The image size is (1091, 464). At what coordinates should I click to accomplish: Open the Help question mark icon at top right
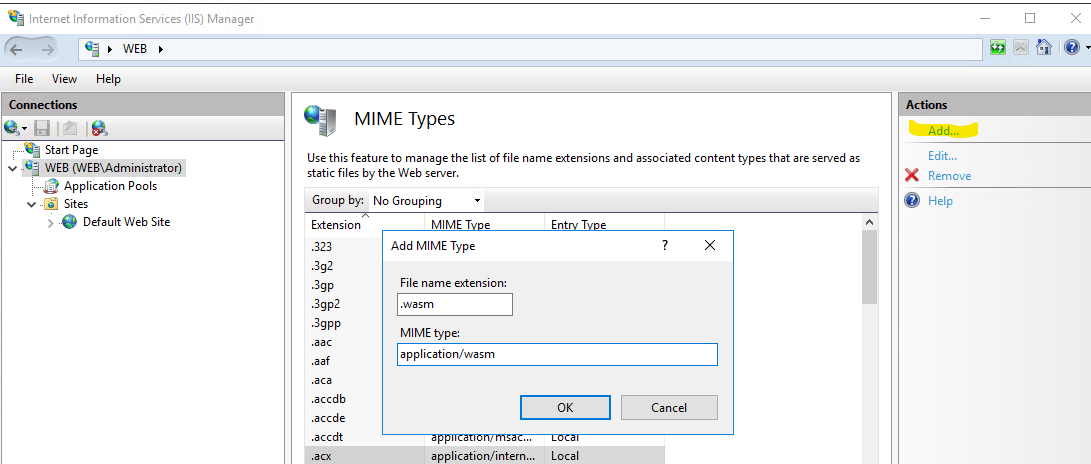pos(1072,47)
